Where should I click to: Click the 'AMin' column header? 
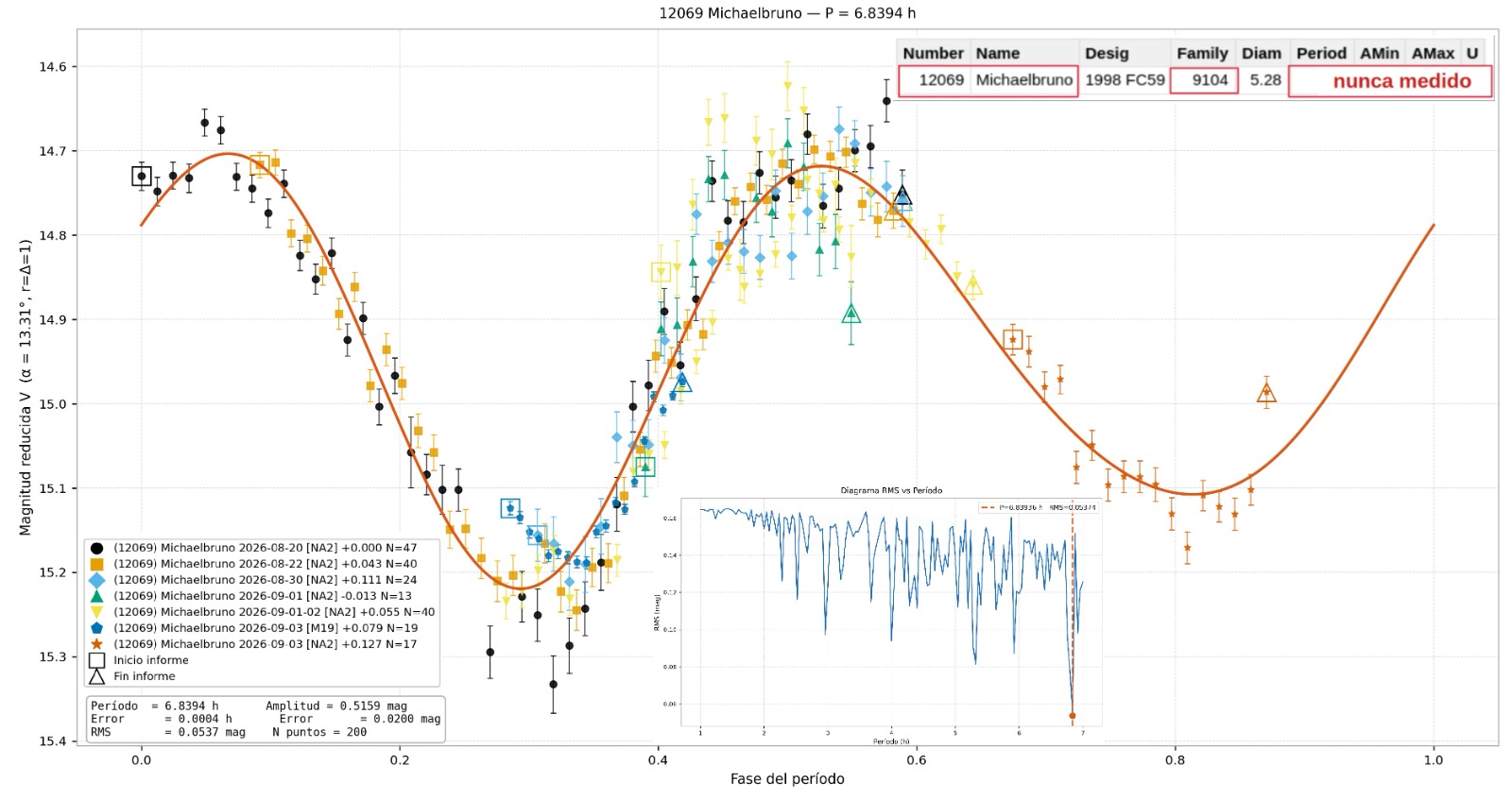pyautogui.click(x=1379, y=53)
